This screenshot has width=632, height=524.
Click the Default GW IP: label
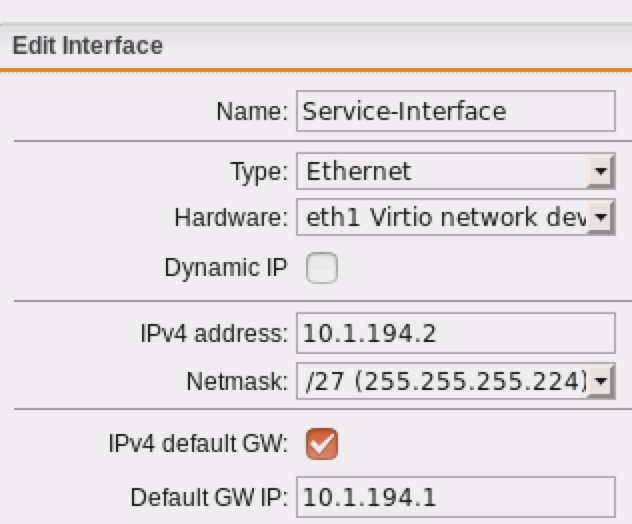[209, 498]
